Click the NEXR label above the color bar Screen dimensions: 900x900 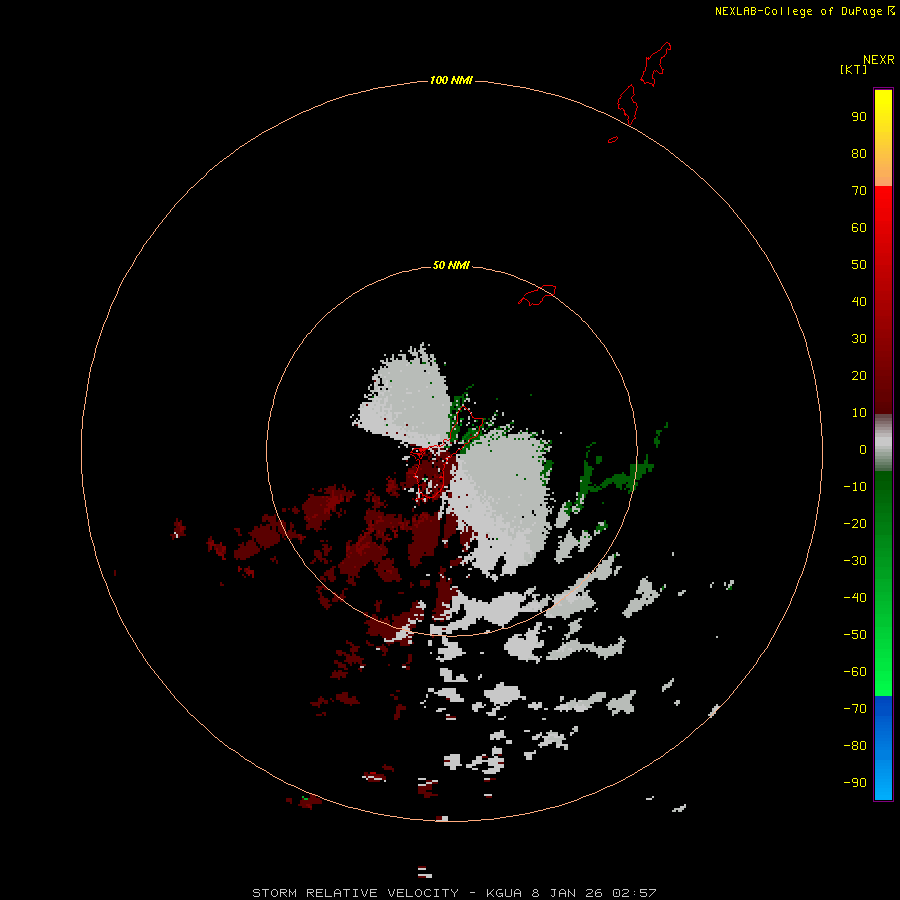coord(879,60)
